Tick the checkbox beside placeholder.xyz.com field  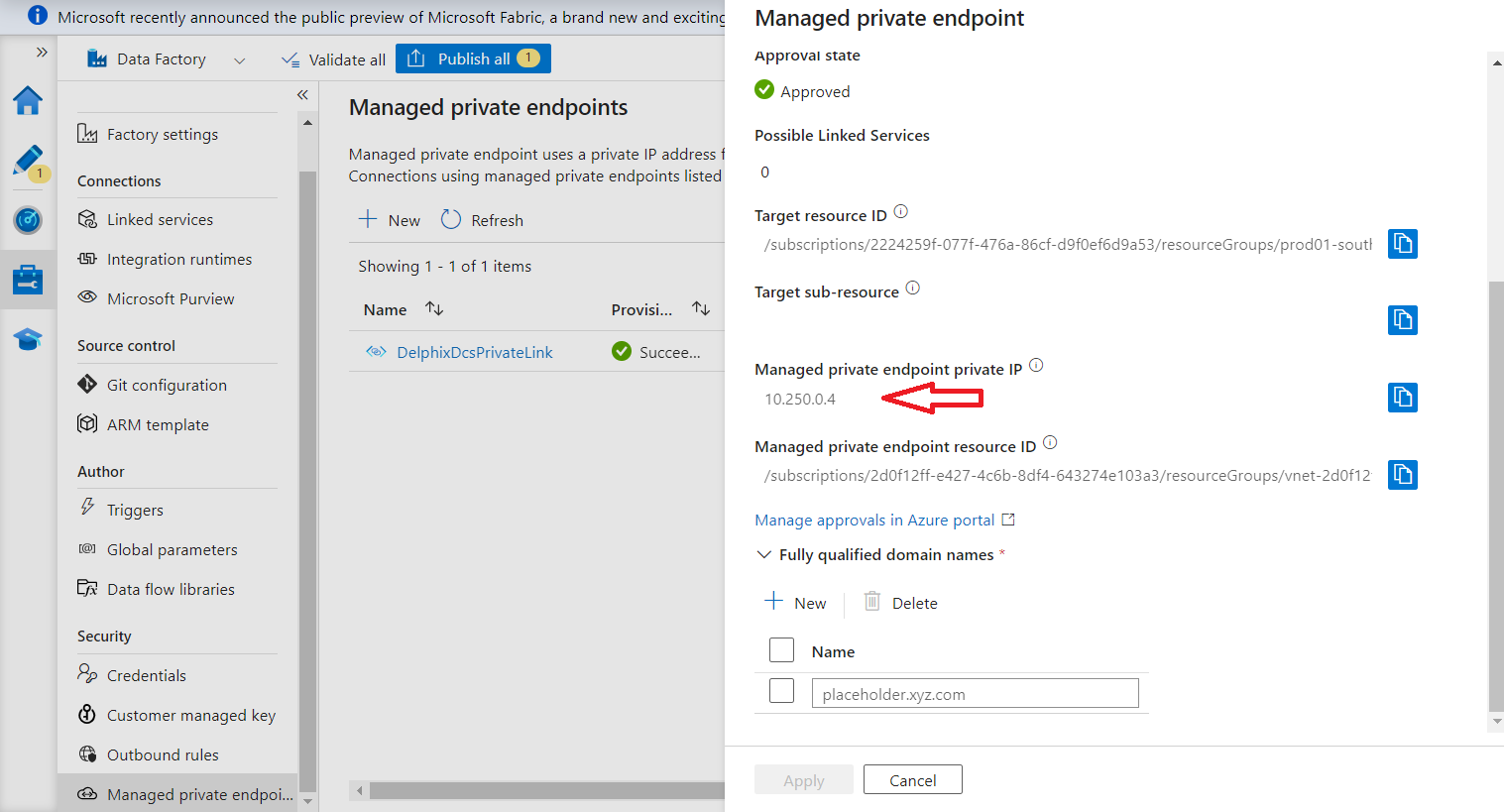tap(781, 691)
